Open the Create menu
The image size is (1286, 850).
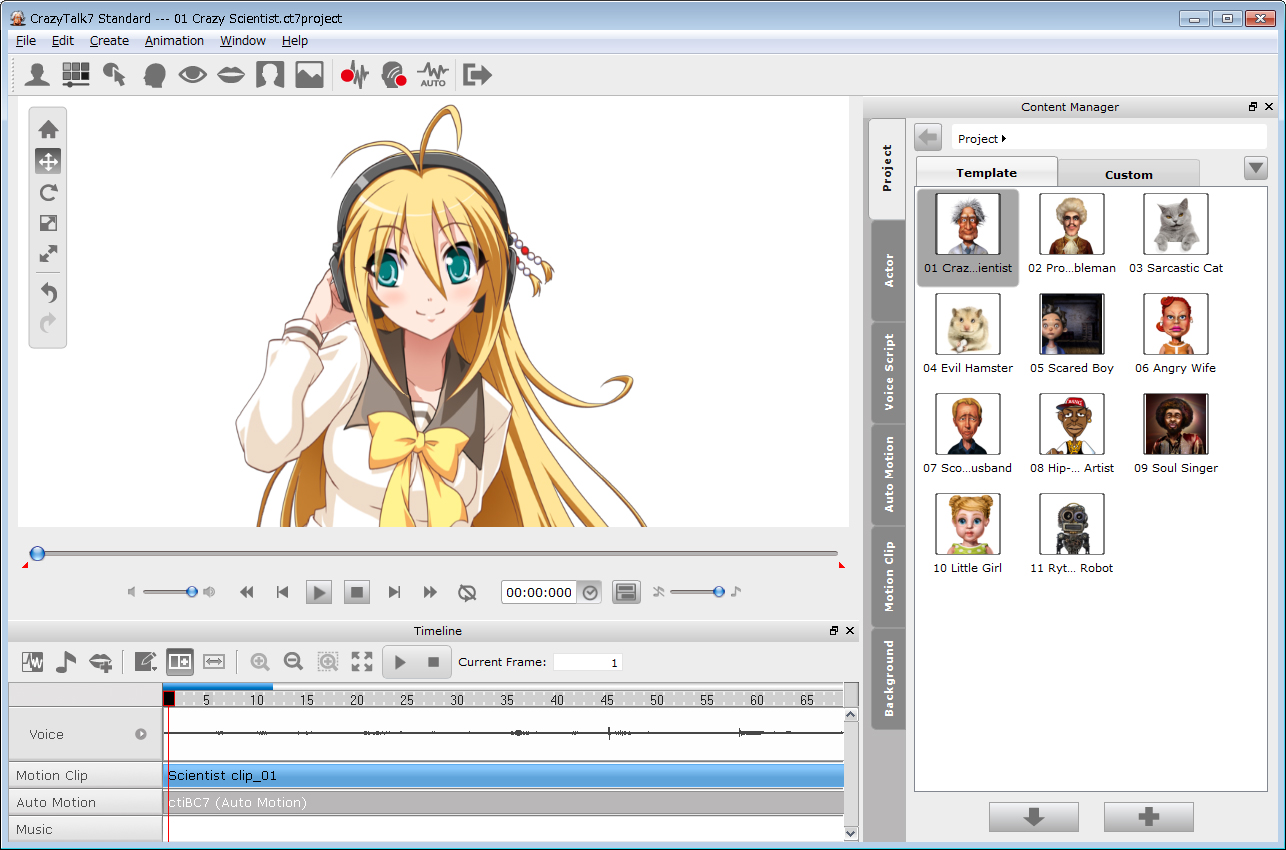pos(109,41)
